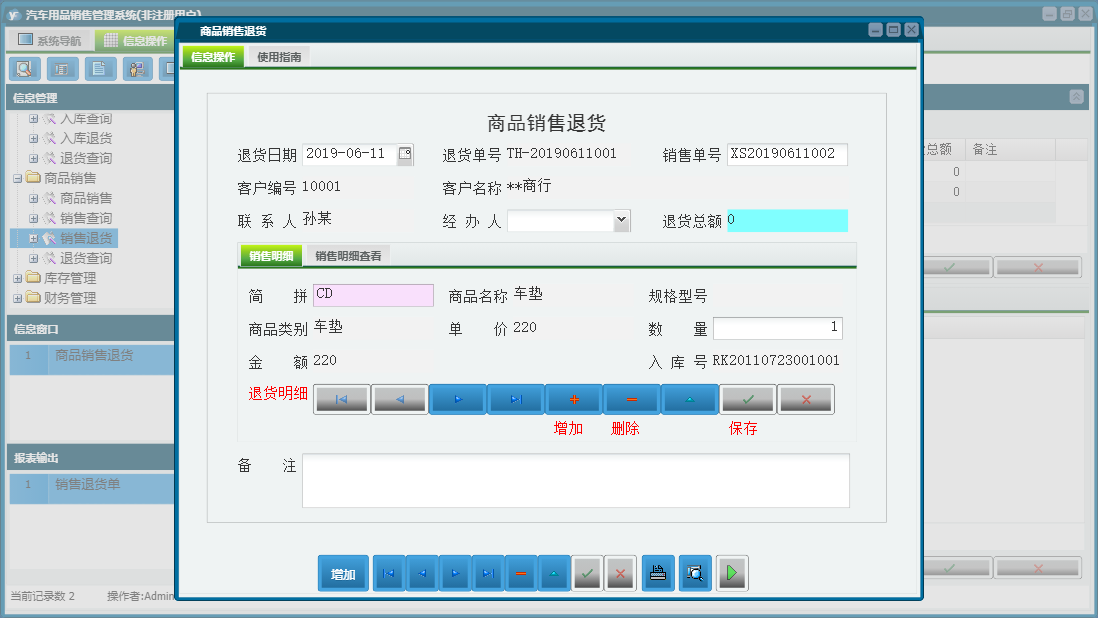Expand the 入库退货 tree node
Image resolution: width=1098 pixels, height=618 pixels.
(x=34, y=139)
